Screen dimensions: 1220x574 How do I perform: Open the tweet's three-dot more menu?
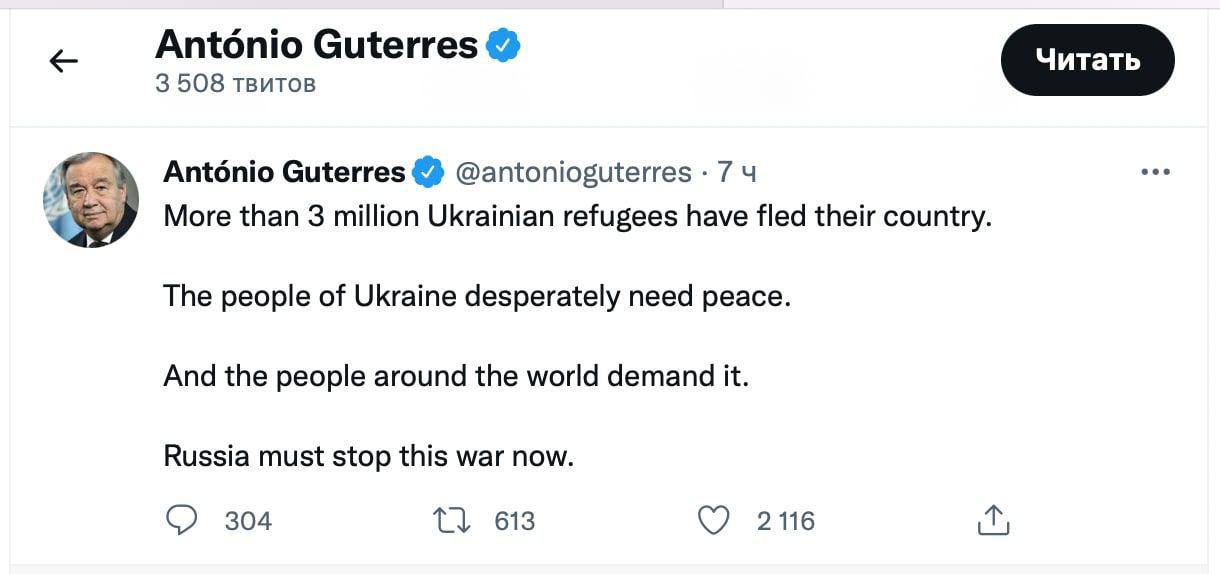[x=1155, y=173]
